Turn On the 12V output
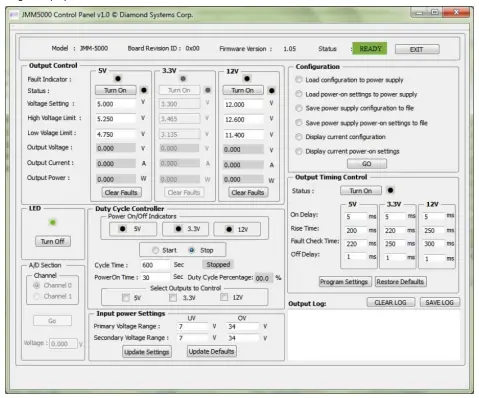Viewport: 479px width, 398px height. pyautogui.click(x=243, y=90)
